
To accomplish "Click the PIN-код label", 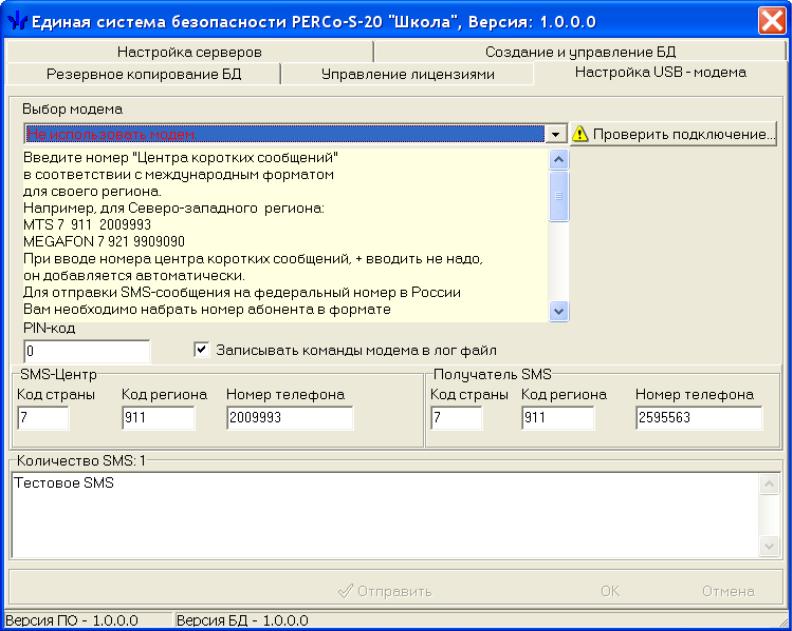I will [49, 328].
